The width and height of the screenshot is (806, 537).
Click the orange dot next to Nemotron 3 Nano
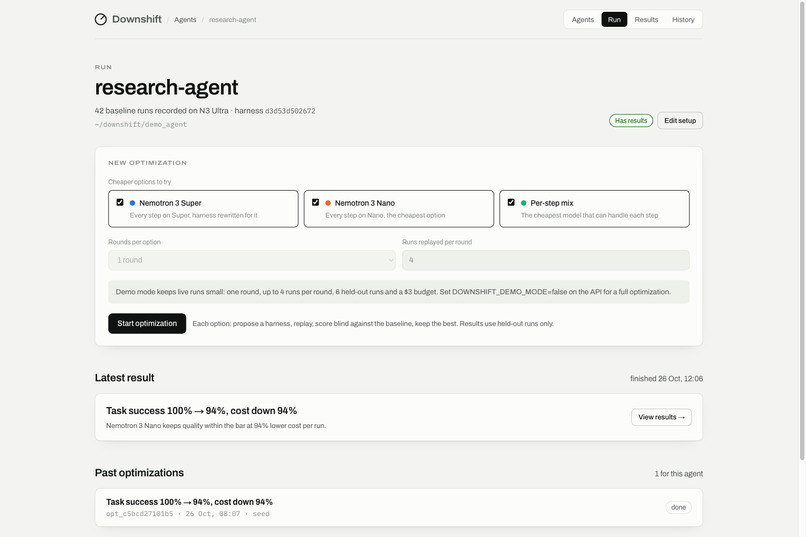pos(328,203)
